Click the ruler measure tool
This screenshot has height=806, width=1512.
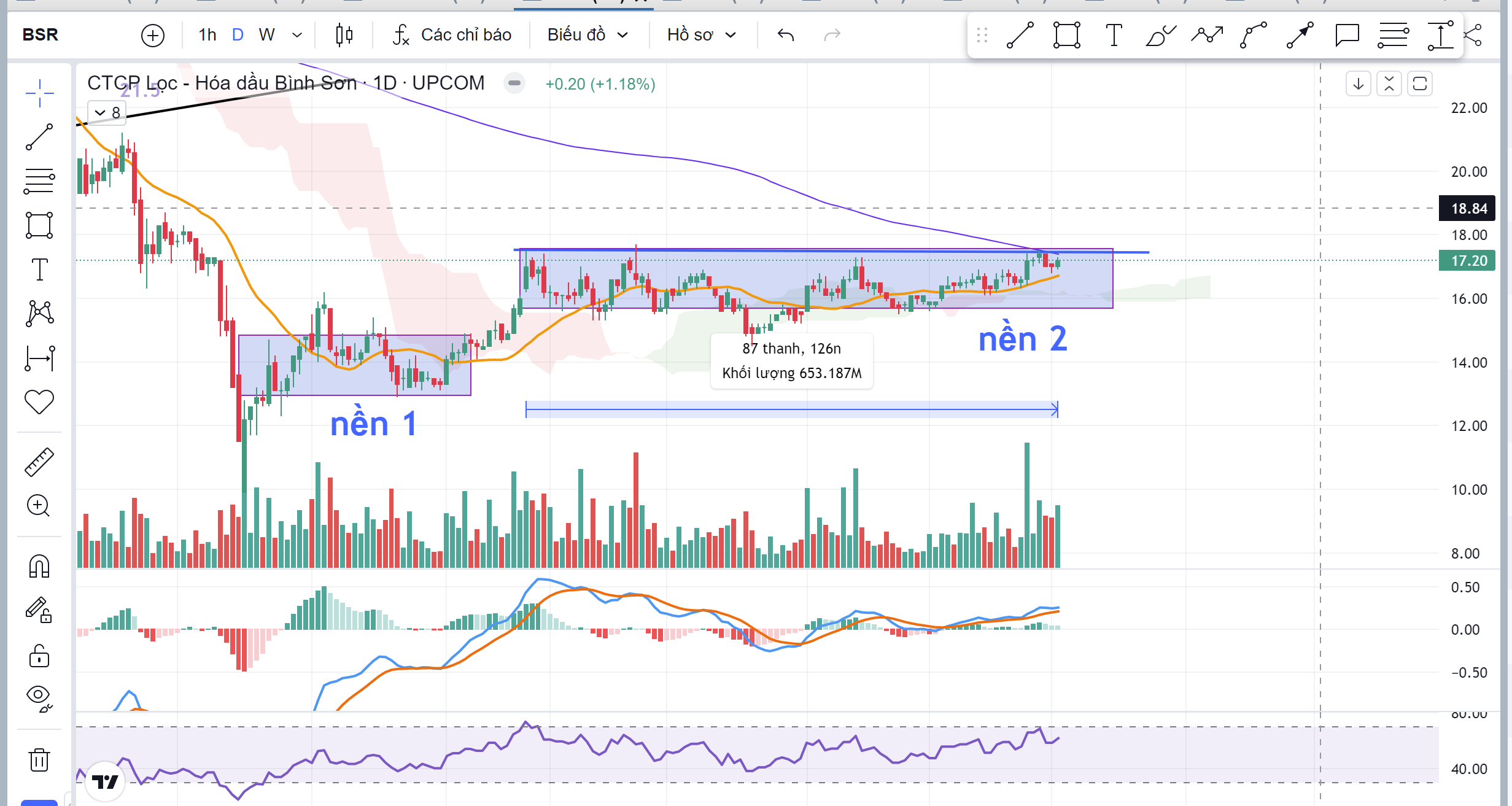point(39,462)
